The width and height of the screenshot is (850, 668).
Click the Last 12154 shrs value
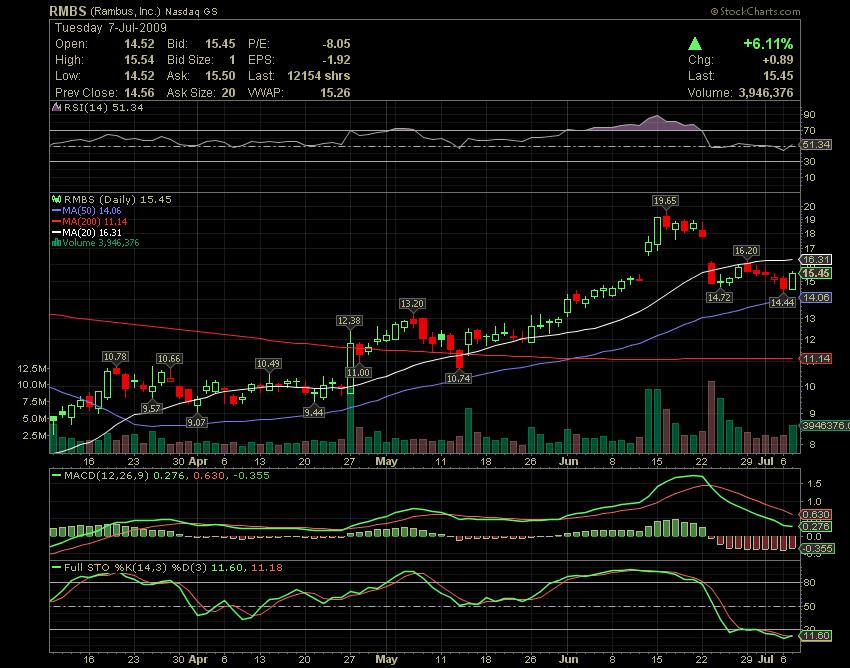coord(319,76)
